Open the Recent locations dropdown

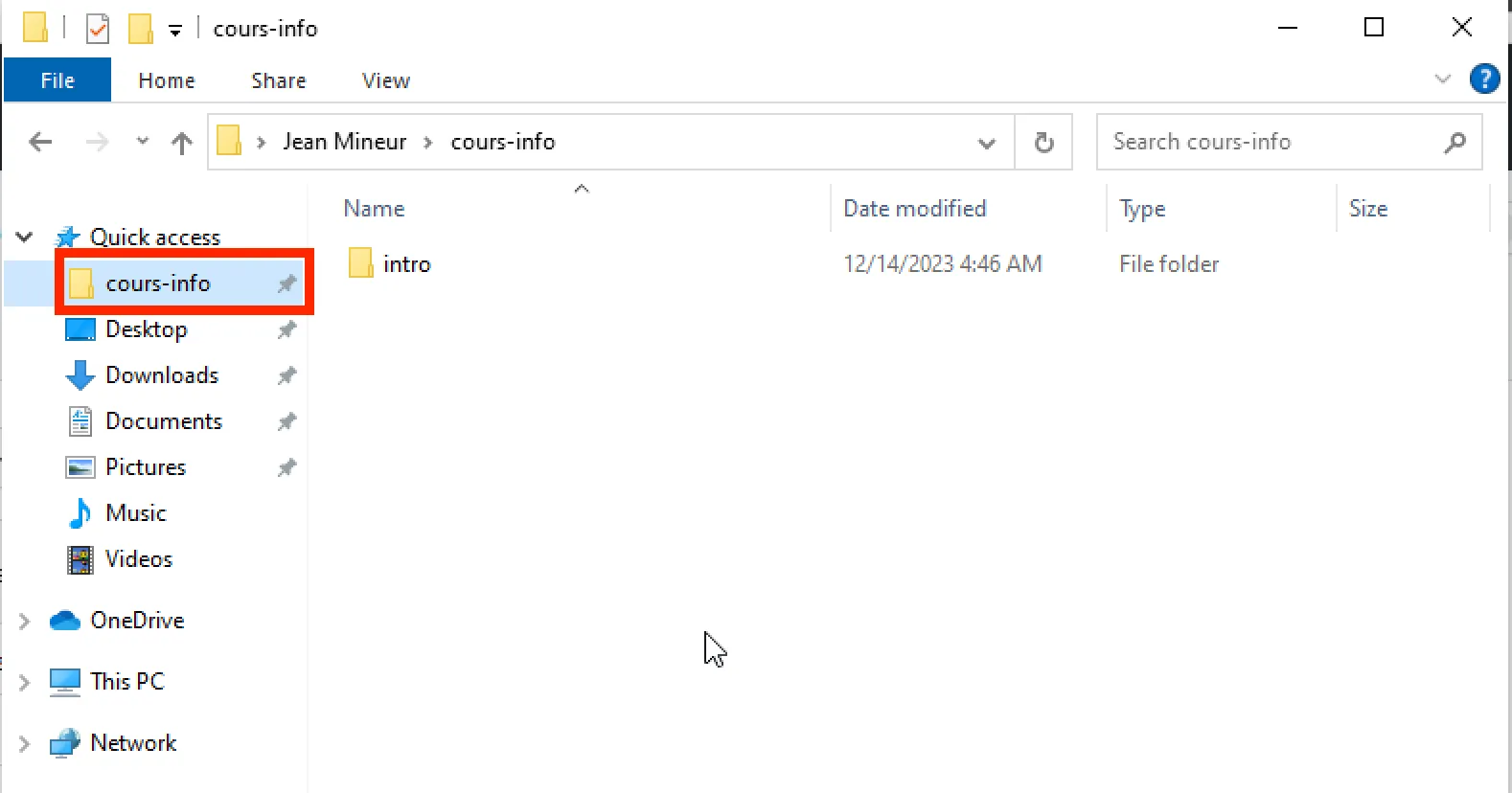click(143, 142)
